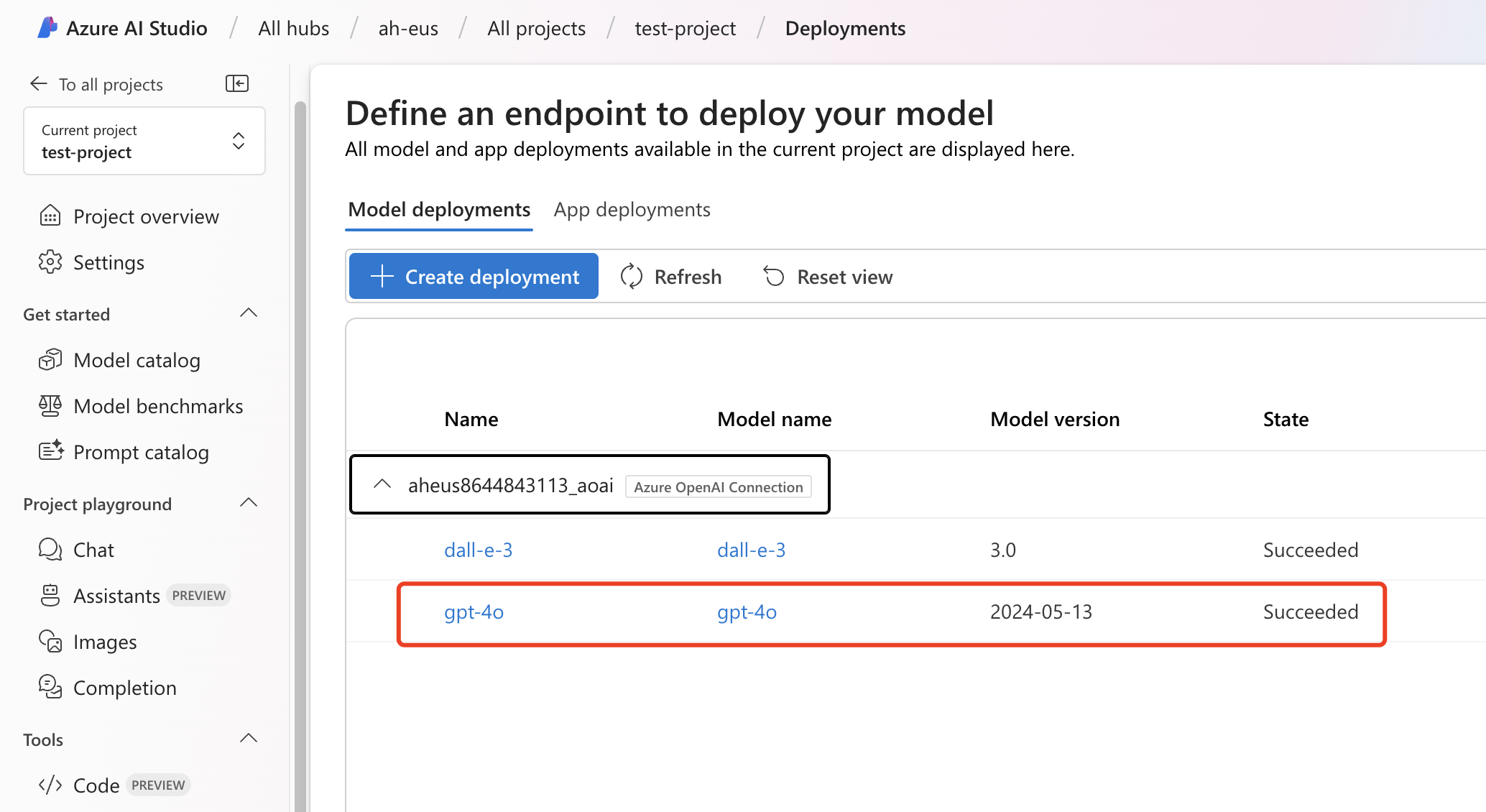Viewport: 1486px width, 812px height.
Task: Click Succeeded state in the dall-e-3 row
Action: (x=1311, y=550)
